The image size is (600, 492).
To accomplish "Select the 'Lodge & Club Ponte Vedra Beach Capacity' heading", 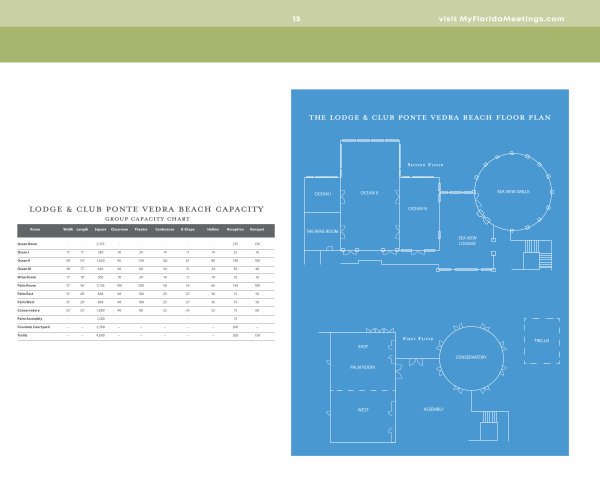I will (x=147, y=209).
